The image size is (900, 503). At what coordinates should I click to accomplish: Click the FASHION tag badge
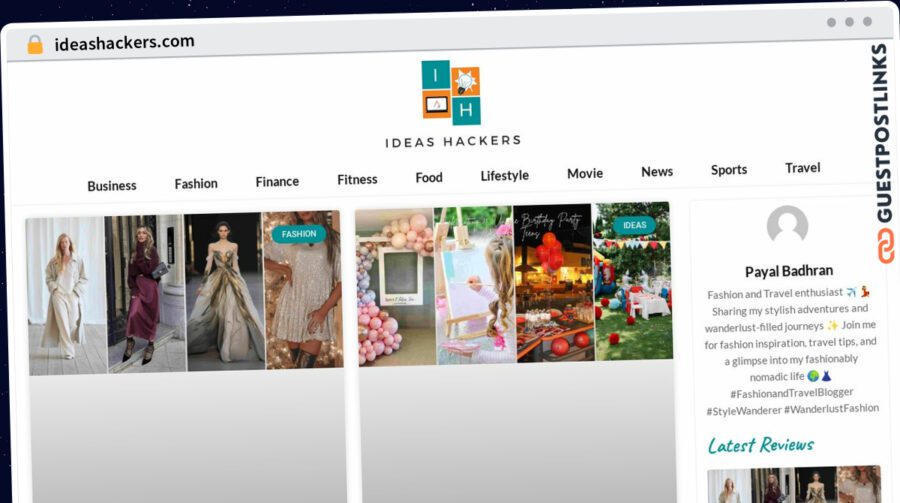(x=299, y=234)
